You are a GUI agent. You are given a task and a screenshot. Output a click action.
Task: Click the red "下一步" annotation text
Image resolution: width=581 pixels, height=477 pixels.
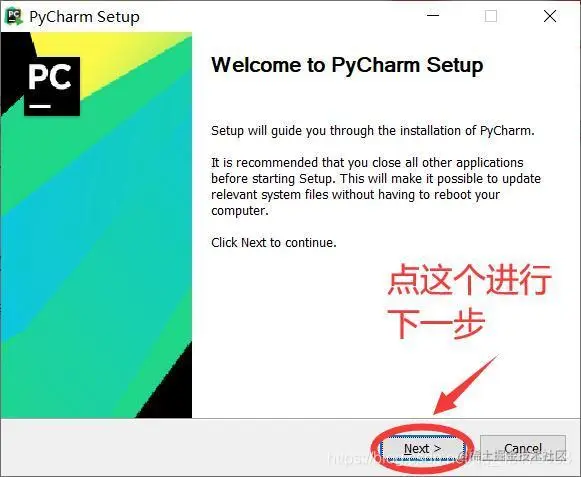tap(436, 324)
